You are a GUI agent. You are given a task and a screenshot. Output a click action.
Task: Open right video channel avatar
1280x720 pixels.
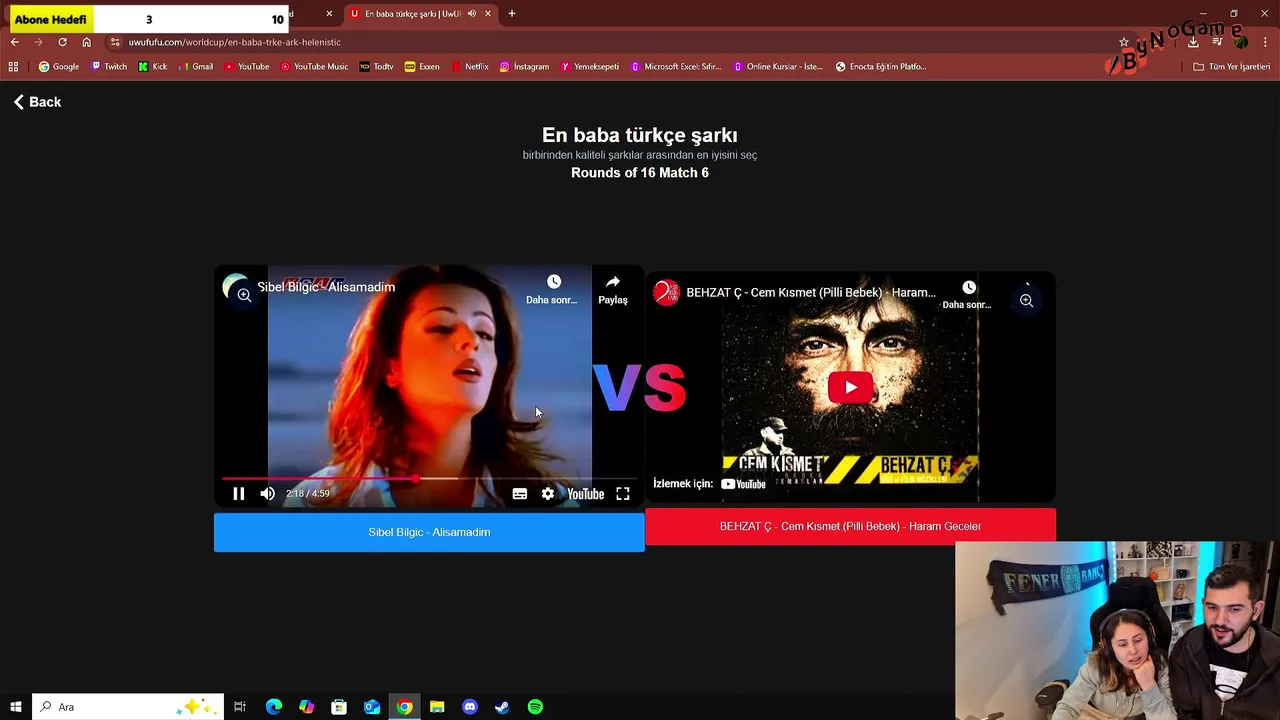(x=666, y=292)
